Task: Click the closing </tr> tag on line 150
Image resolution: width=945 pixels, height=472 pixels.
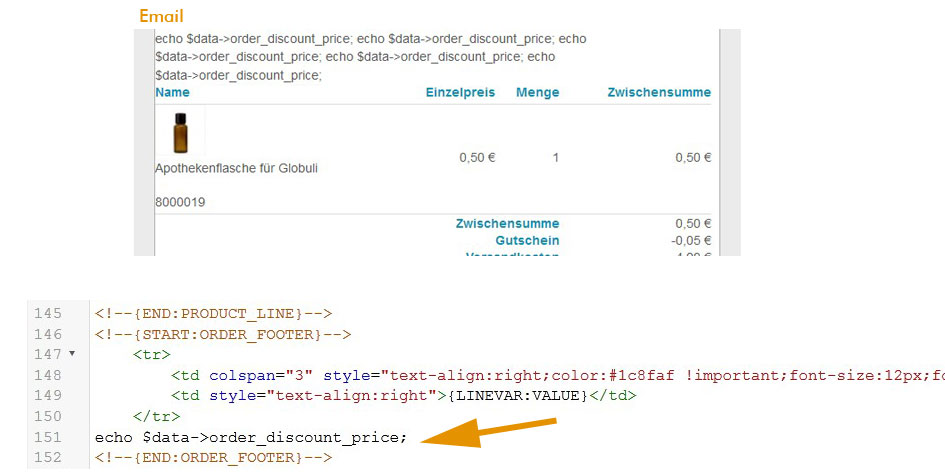Action: coord(156,416)
